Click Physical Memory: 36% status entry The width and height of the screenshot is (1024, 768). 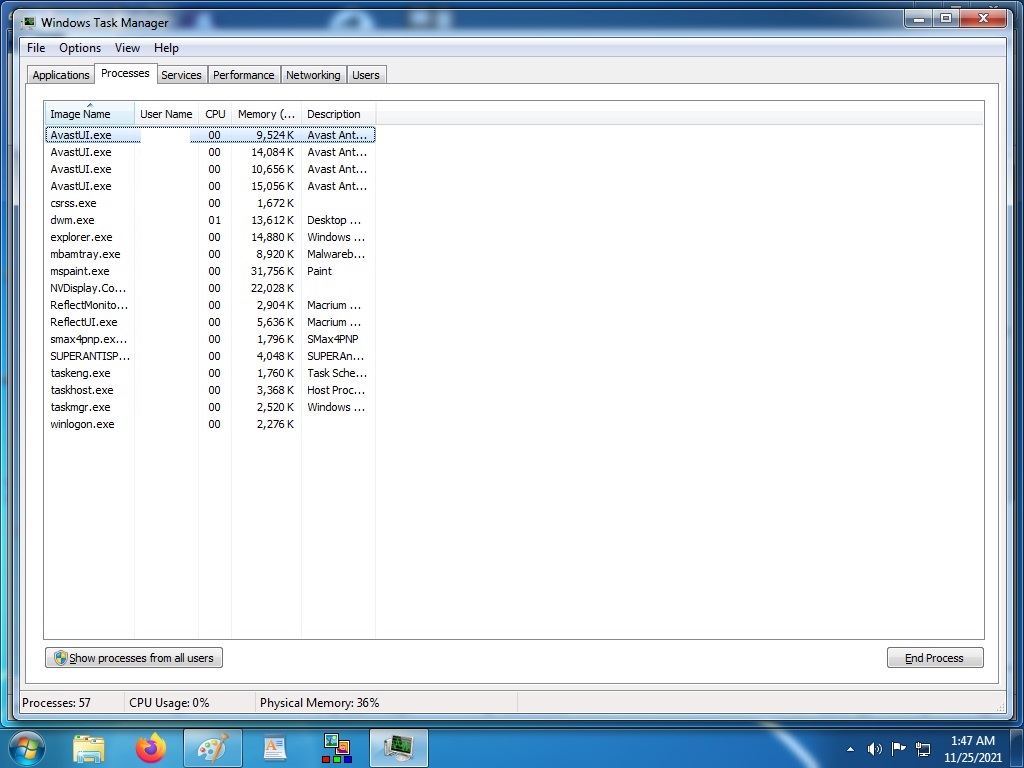point(319,703)
